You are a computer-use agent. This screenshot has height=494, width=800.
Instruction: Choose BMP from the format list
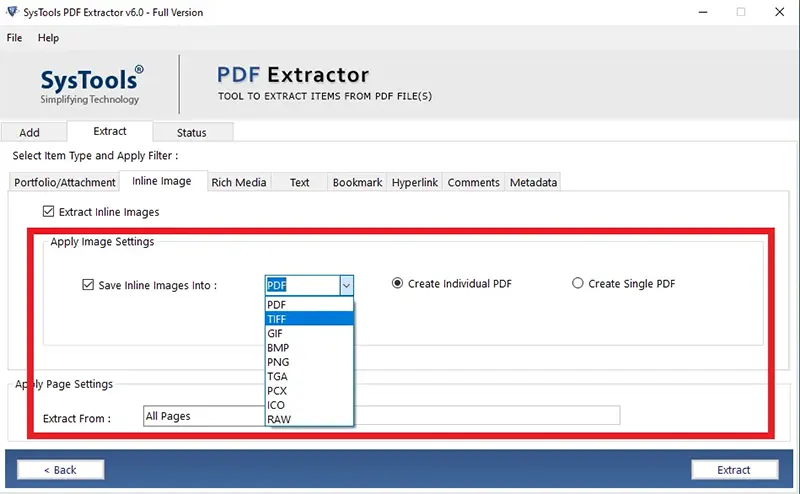309,348
